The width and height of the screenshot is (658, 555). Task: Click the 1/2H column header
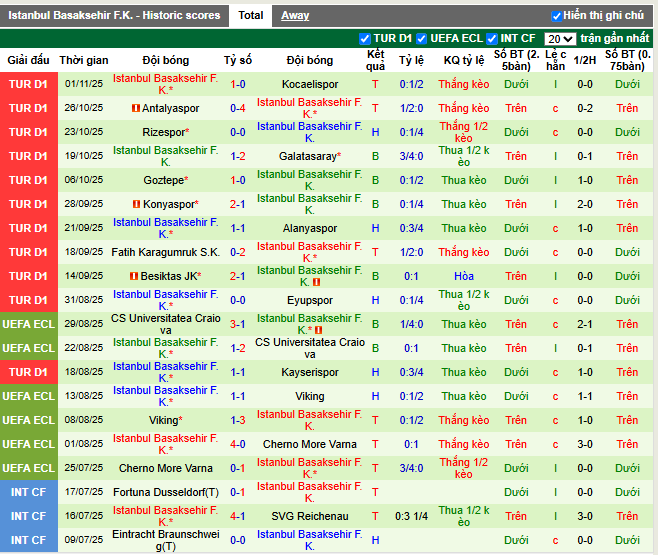[x=585, y=60]
